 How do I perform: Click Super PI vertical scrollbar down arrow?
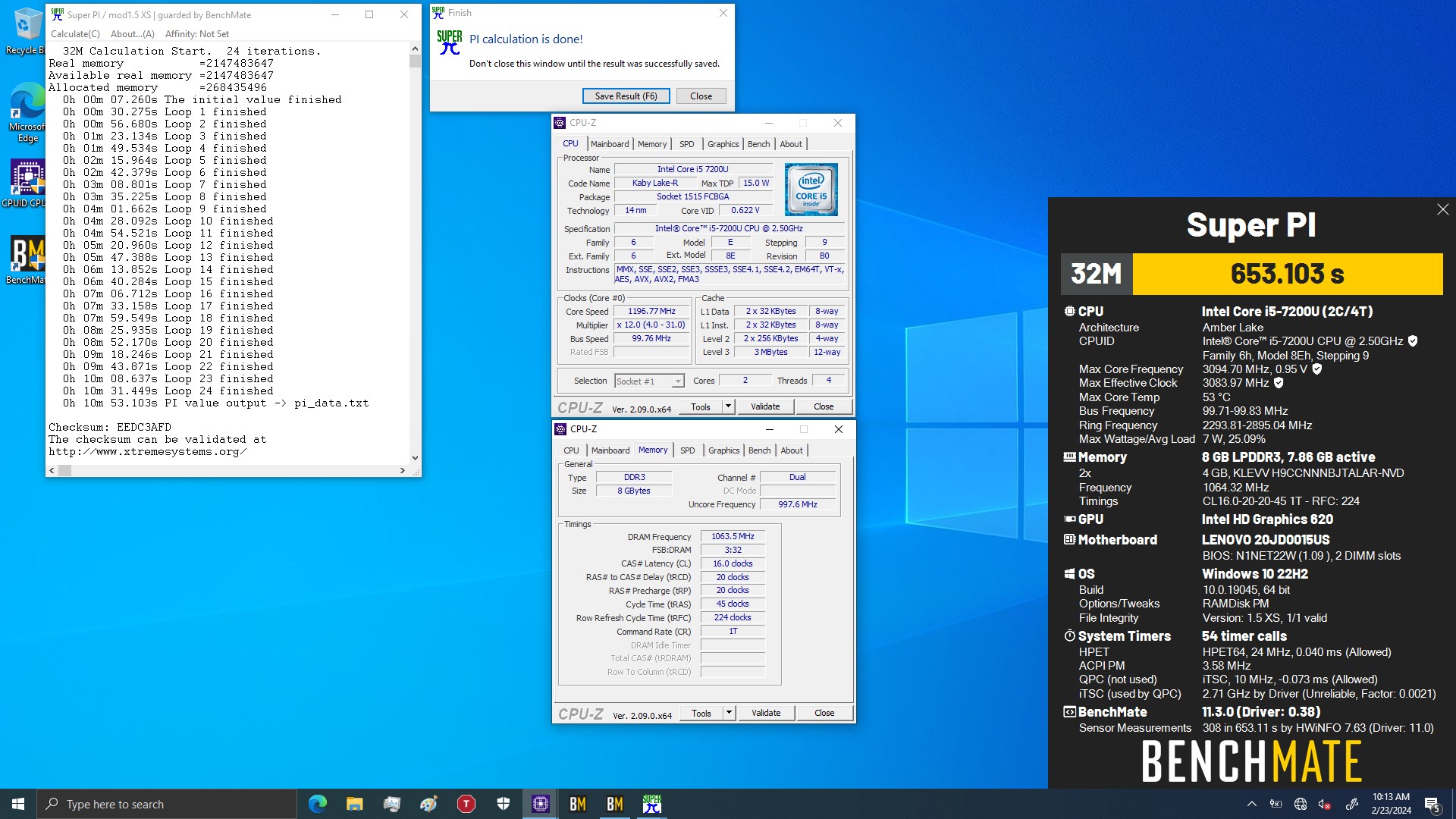click(x=415, y=458)
